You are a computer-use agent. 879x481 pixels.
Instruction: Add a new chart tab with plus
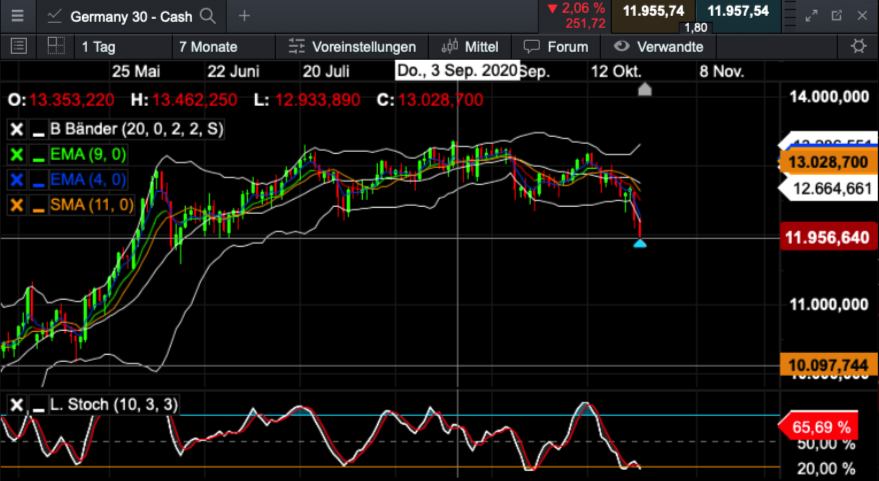(244, 16)
